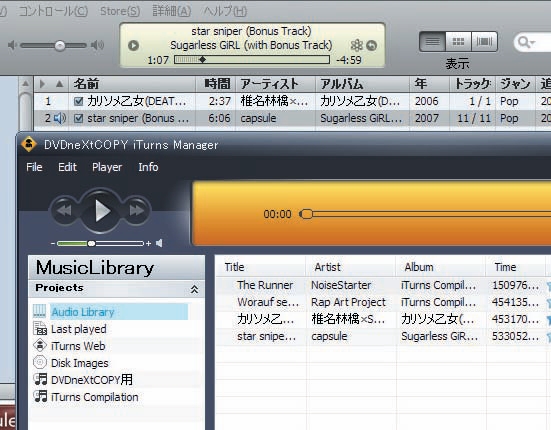The image size is (551, 430).
Task: Open the File menu in iTurns Manager
Action: point(34,167)
